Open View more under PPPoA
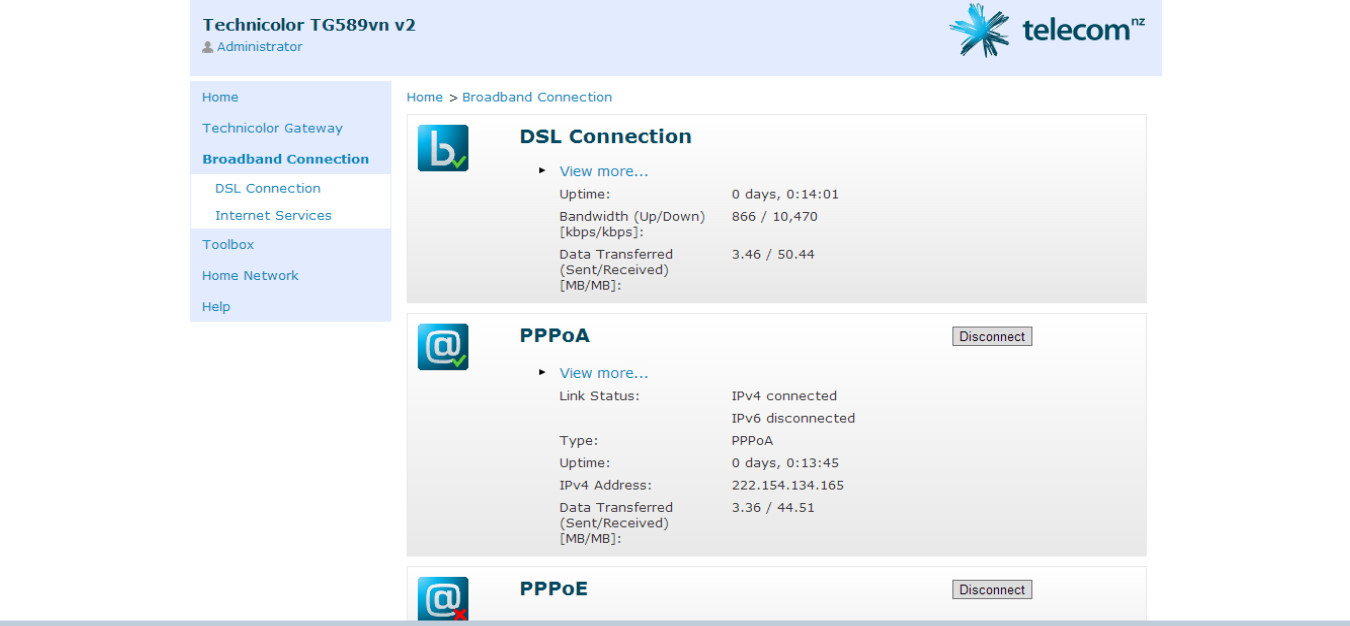1350x626 pixels. point(603,373)
